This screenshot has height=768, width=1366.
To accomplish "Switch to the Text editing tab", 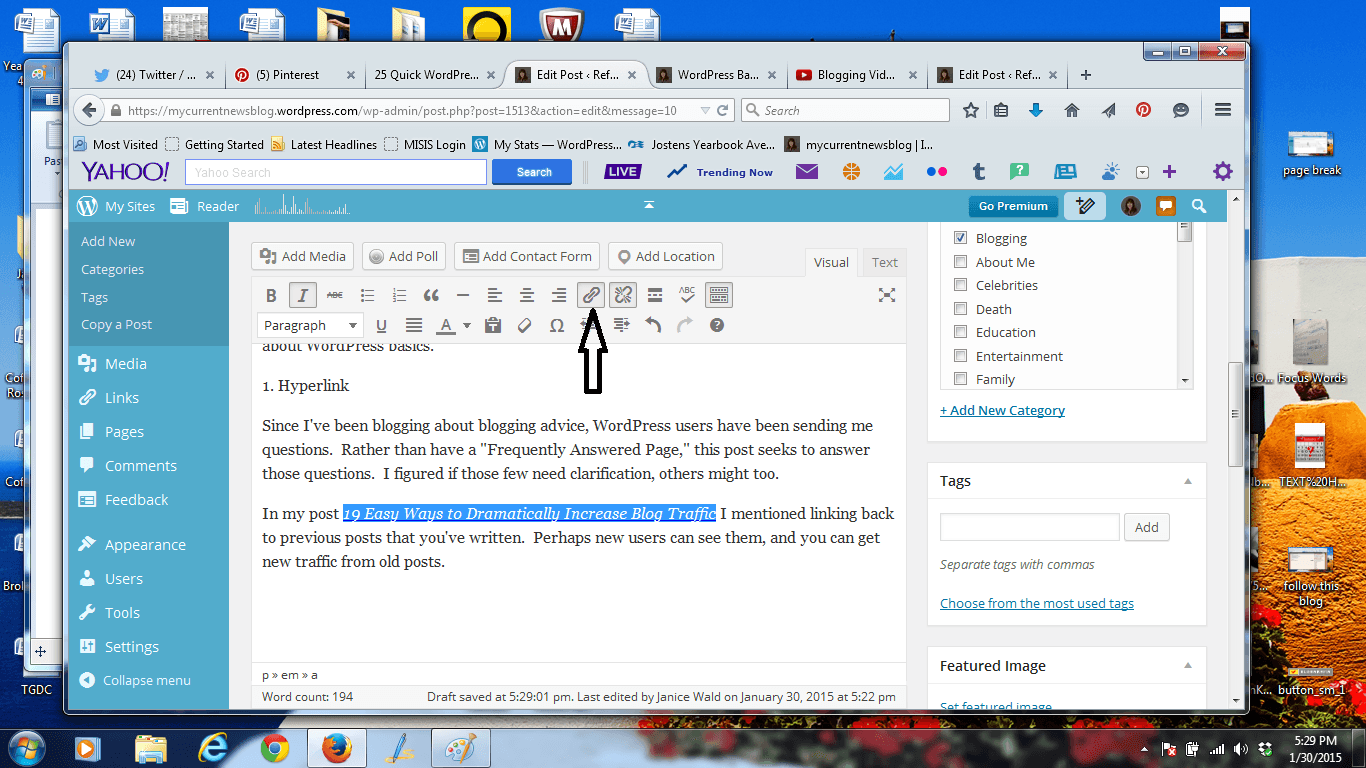I will 884,262.
